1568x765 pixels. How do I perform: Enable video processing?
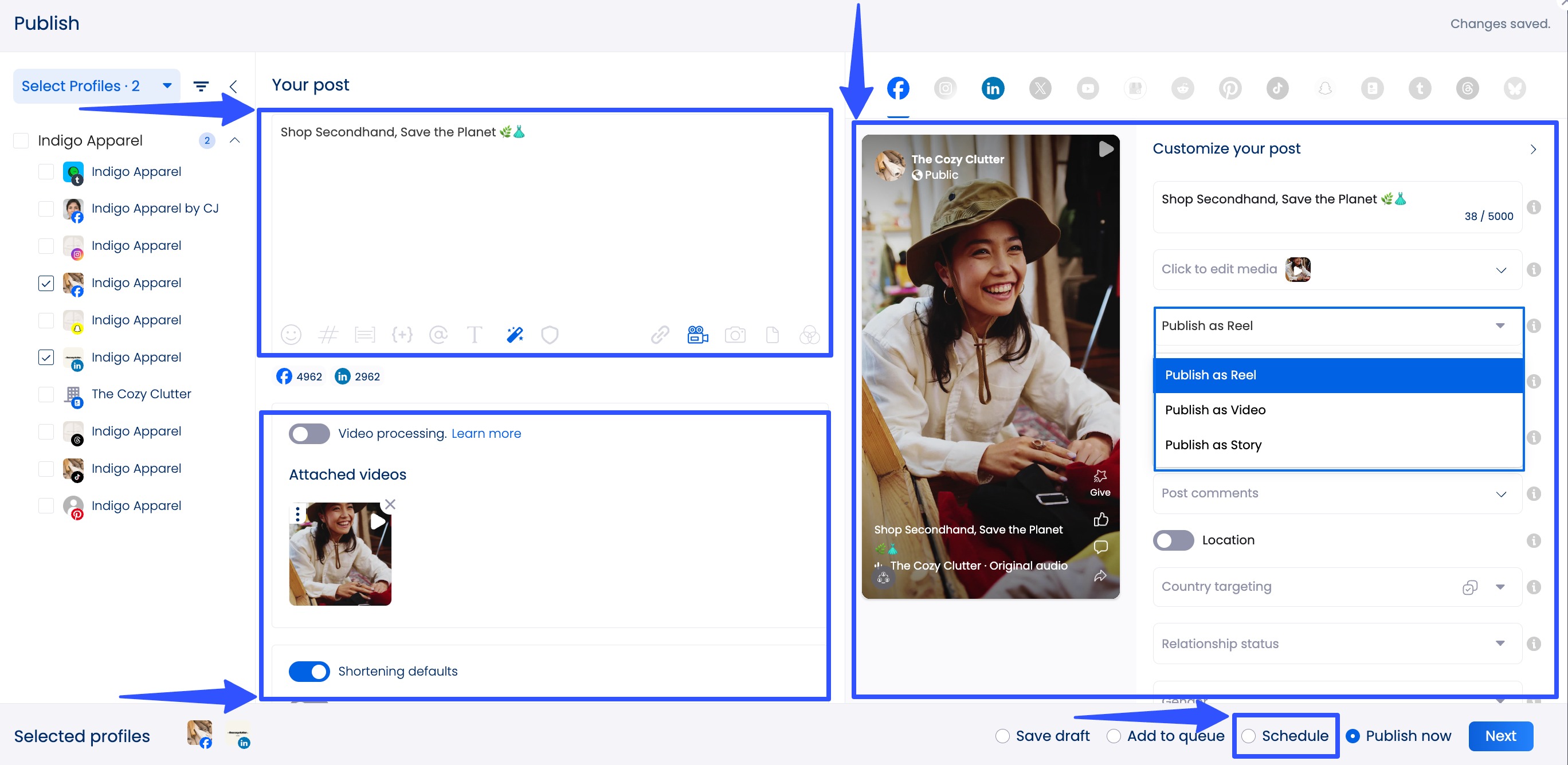[308, 433]
